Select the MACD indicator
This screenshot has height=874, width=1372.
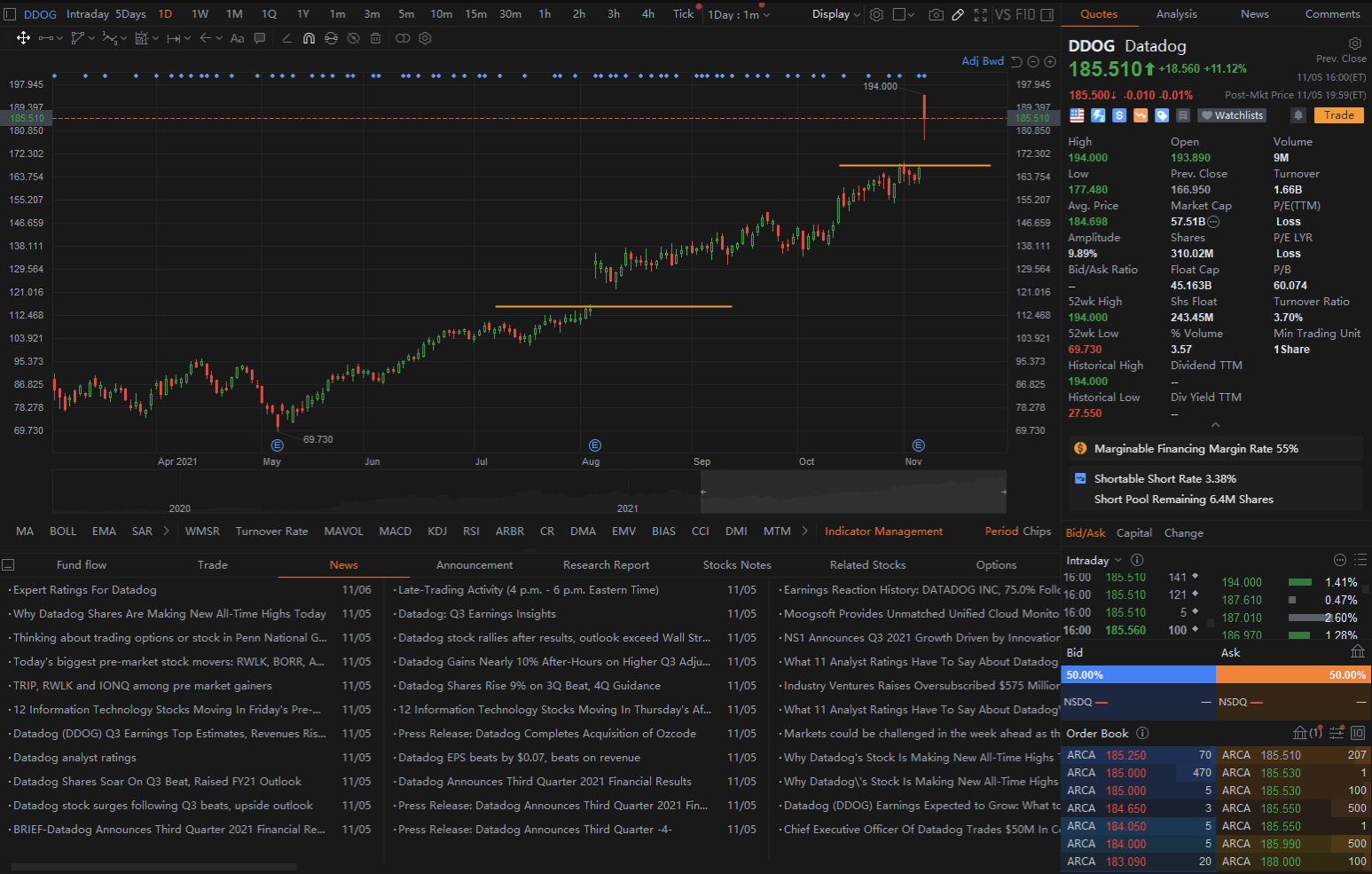[396, 531]
